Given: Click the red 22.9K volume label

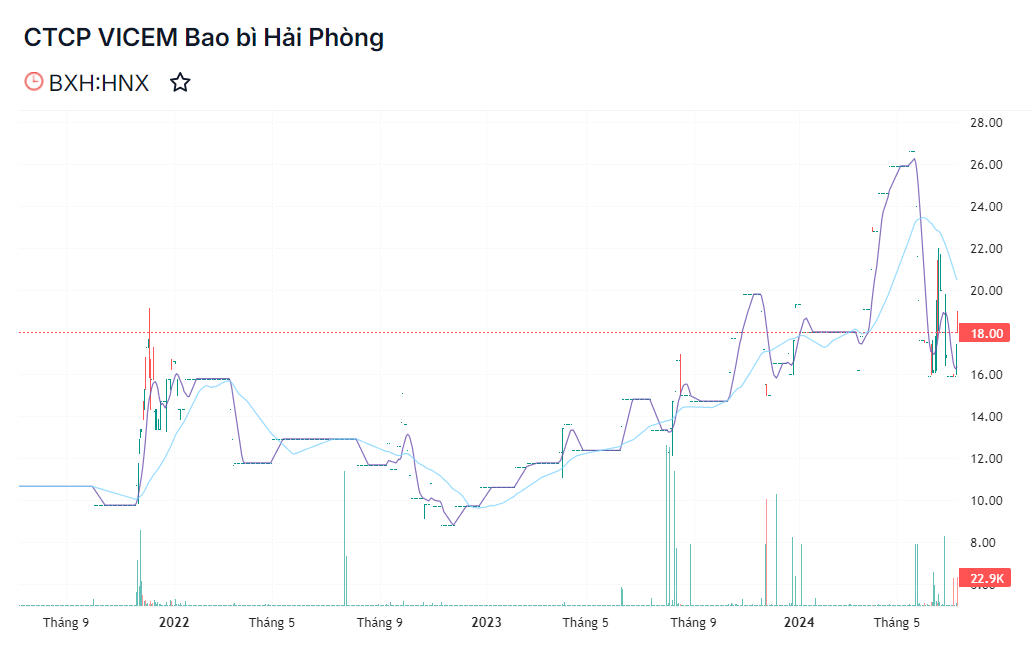Looking at the screenshot, I should pyautogui.click(x=985, y=578).
